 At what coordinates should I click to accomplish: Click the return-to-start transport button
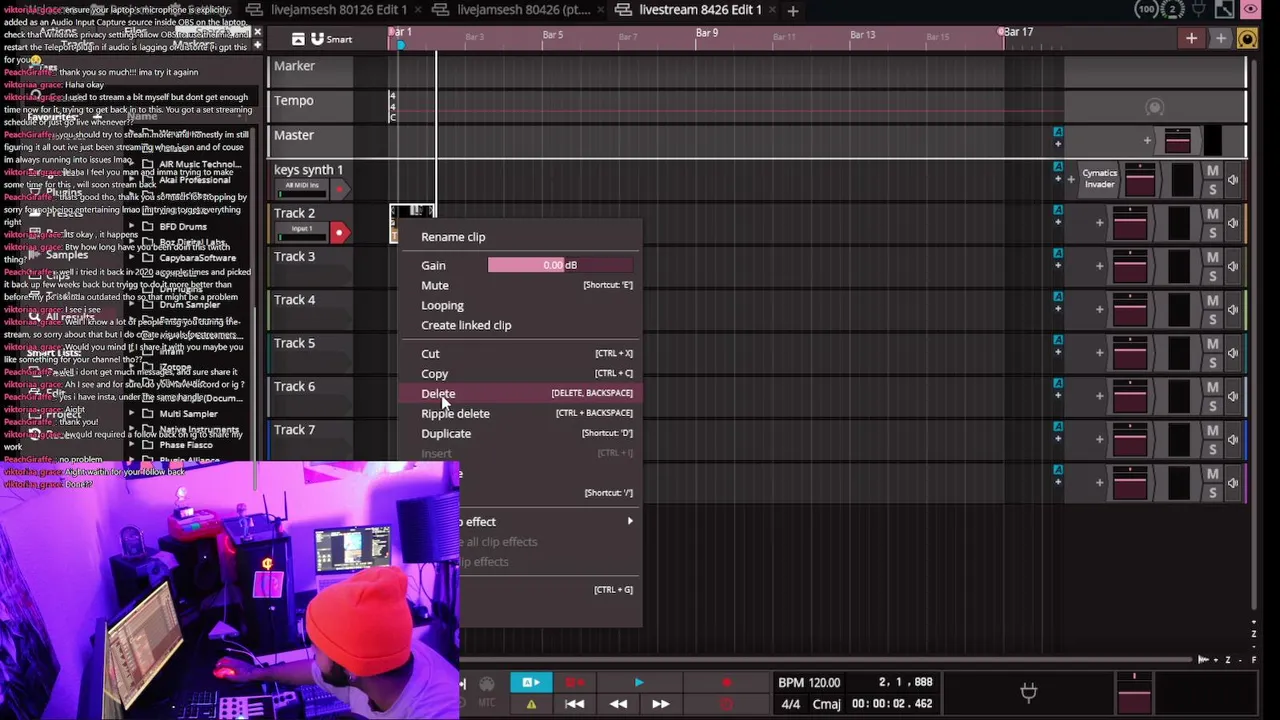coord(575,704)
